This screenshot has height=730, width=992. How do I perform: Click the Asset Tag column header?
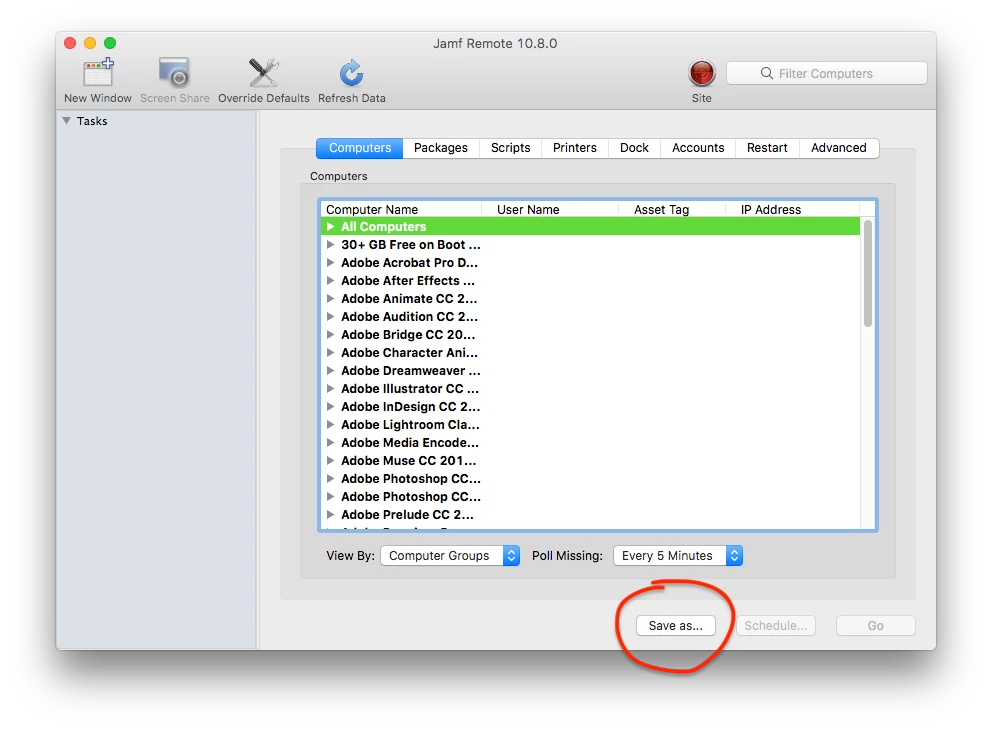672,209
